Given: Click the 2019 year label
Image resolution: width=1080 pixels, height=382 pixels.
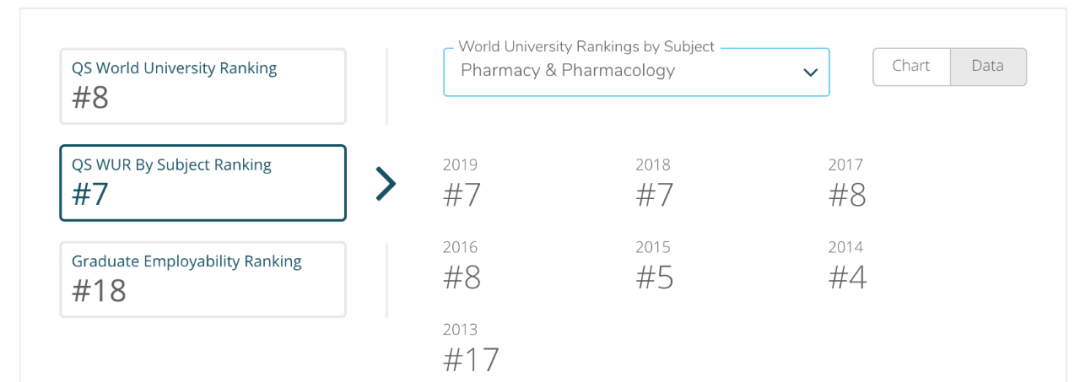Looking at the screenshot, I should click(460, 165).
